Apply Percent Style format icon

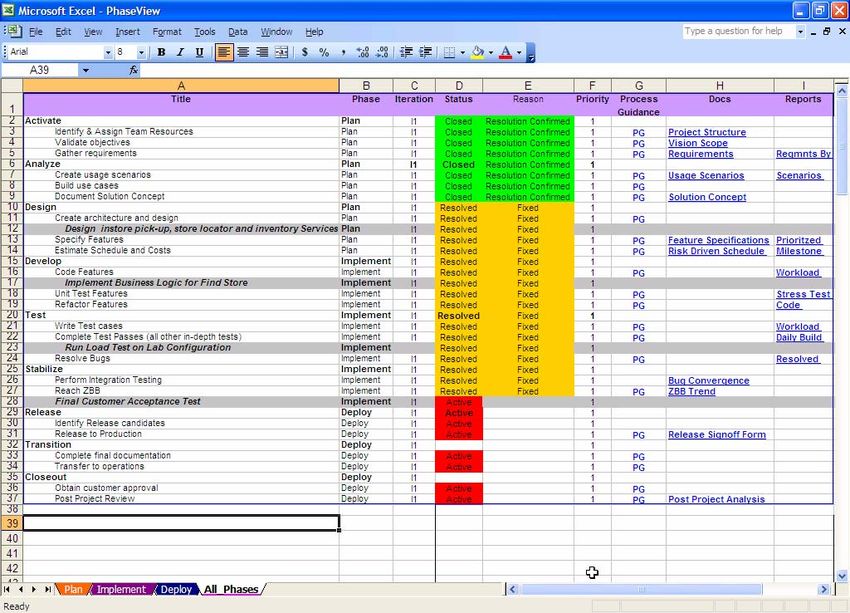click(324, 52)
